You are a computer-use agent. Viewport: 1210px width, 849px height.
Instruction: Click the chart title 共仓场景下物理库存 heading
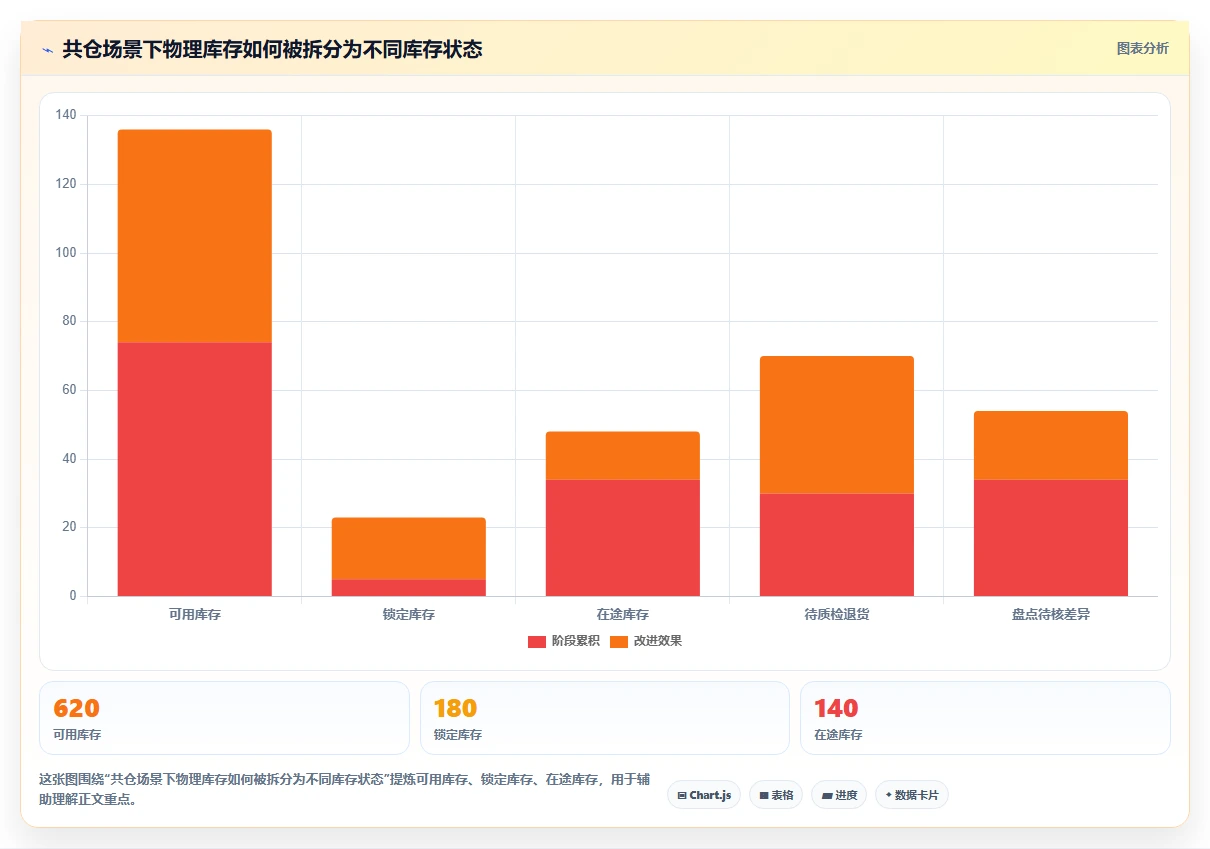272,49
